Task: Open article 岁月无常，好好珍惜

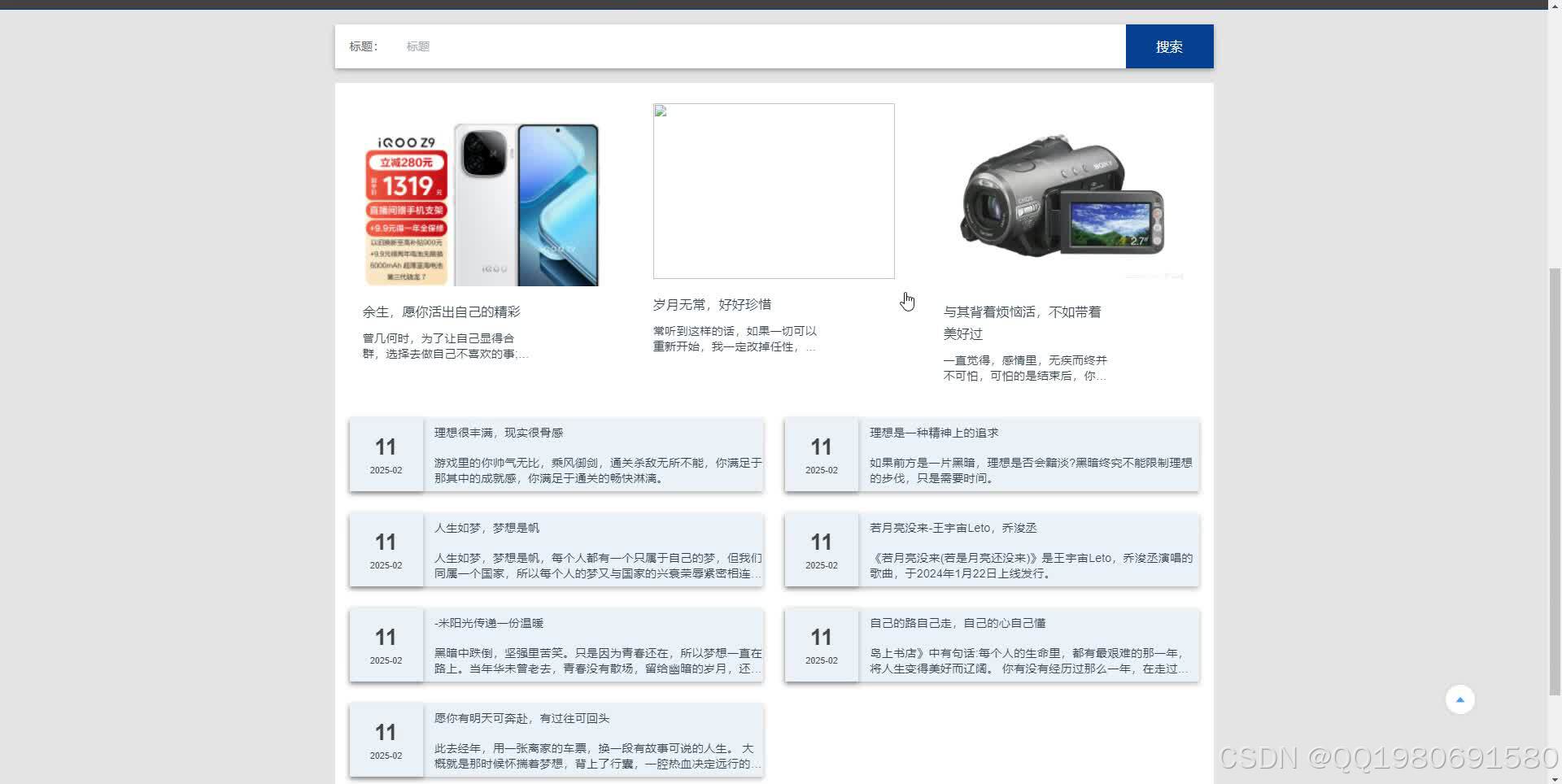Action: (712, 304)
